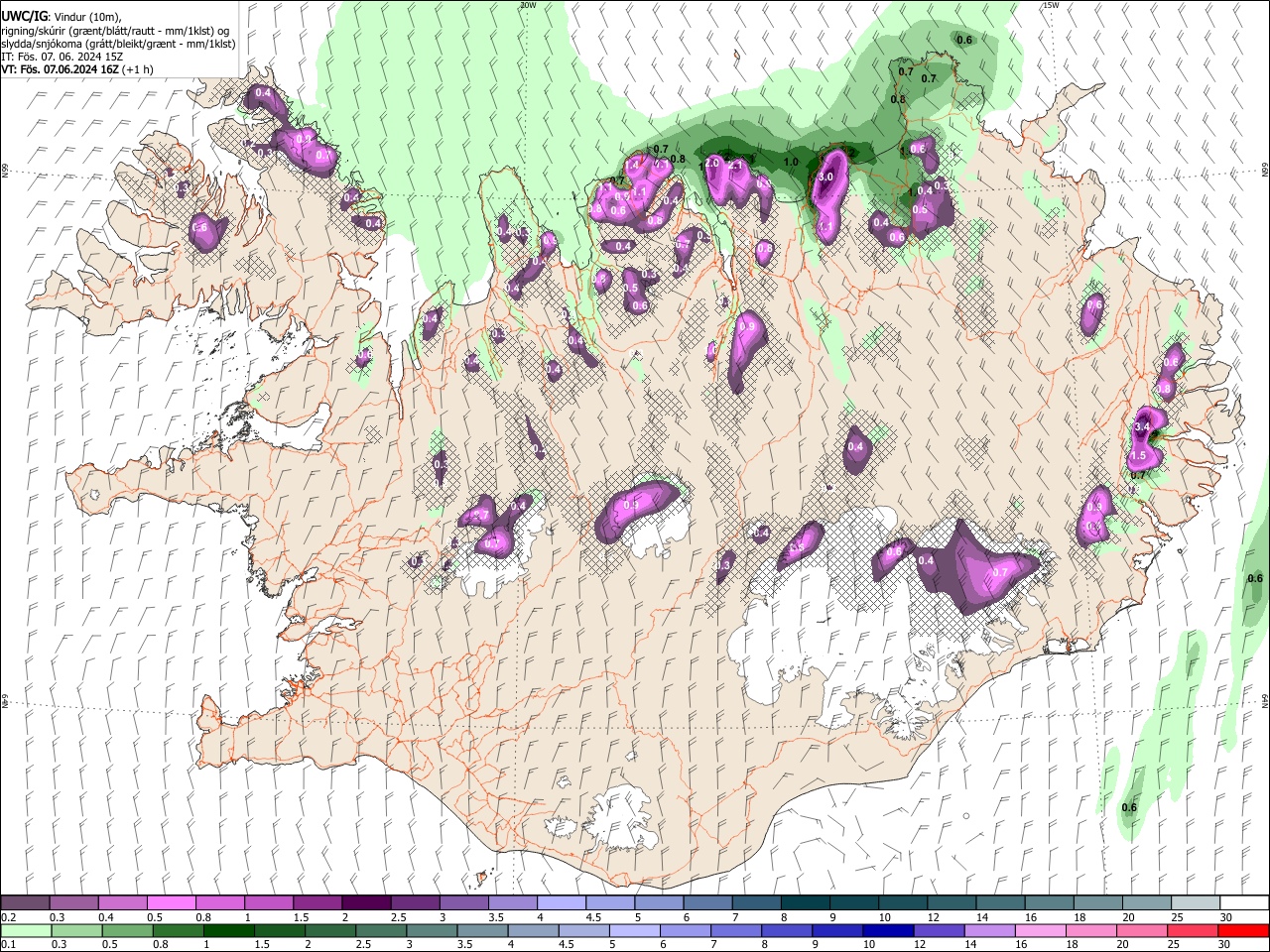Select snow scale swatch between 25 and 30
Image resolution: width=1270 pixels, height=952 pixels.
click(1197, 903)
